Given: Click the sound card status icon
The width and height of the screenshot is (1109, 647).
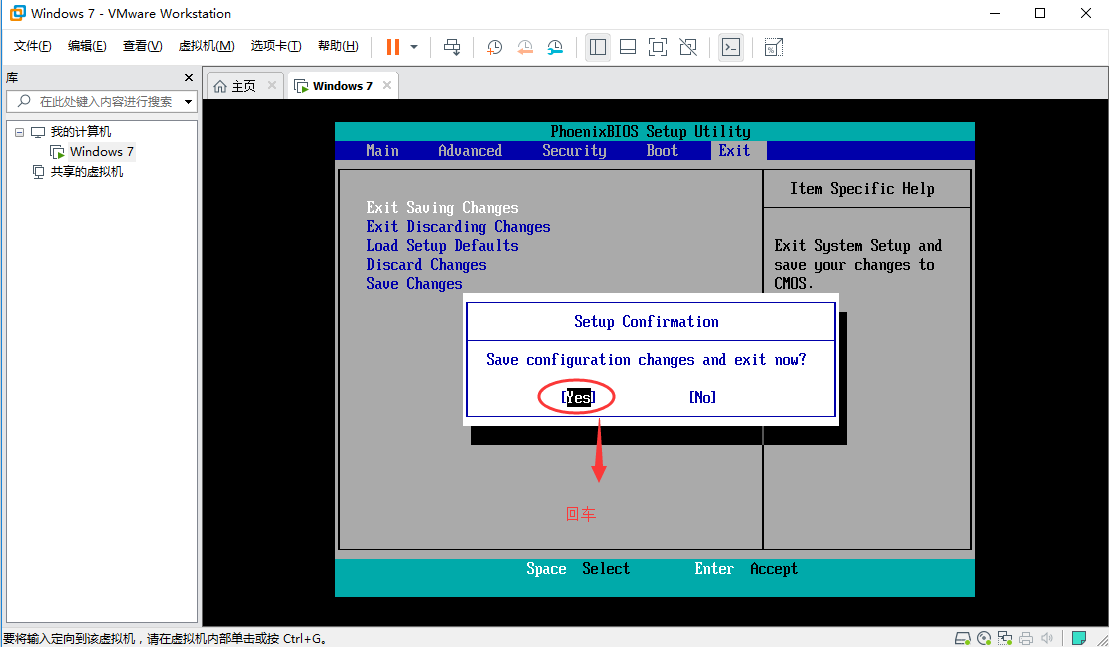Looking at the screenshot, I should click(1047, 639).
